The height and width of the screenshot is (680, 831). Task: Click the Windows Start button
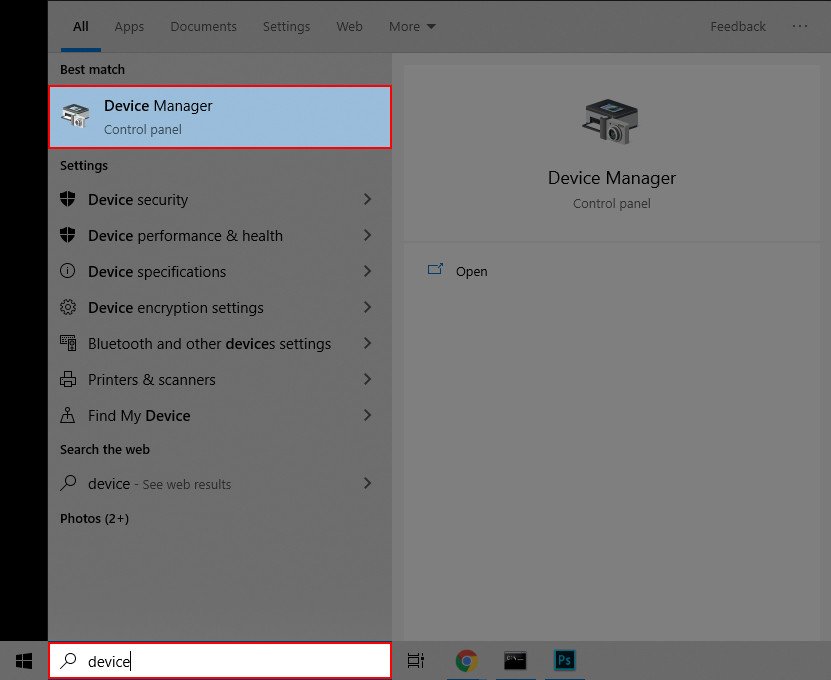22,660
